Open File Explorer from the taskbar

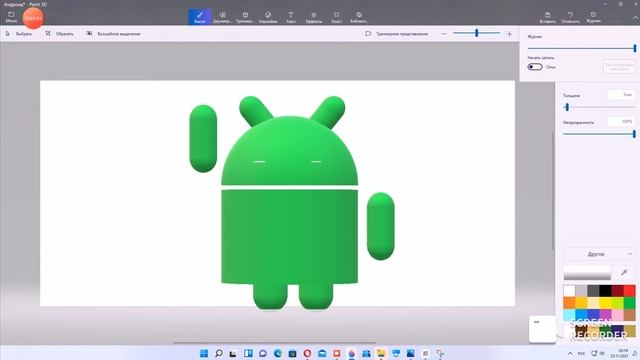tap(381, 353)
